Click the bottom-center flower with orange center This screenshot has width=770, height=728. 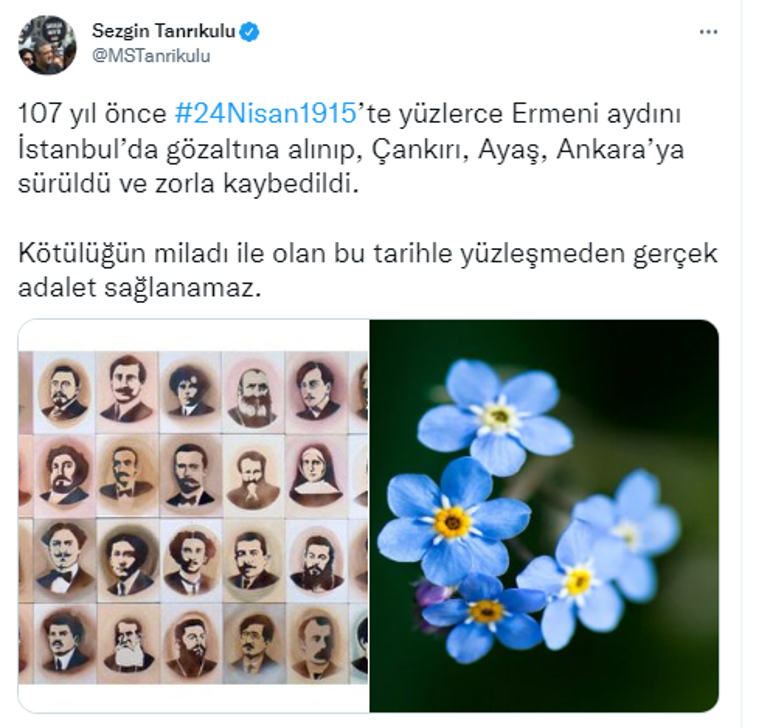(x=486, y=614)
